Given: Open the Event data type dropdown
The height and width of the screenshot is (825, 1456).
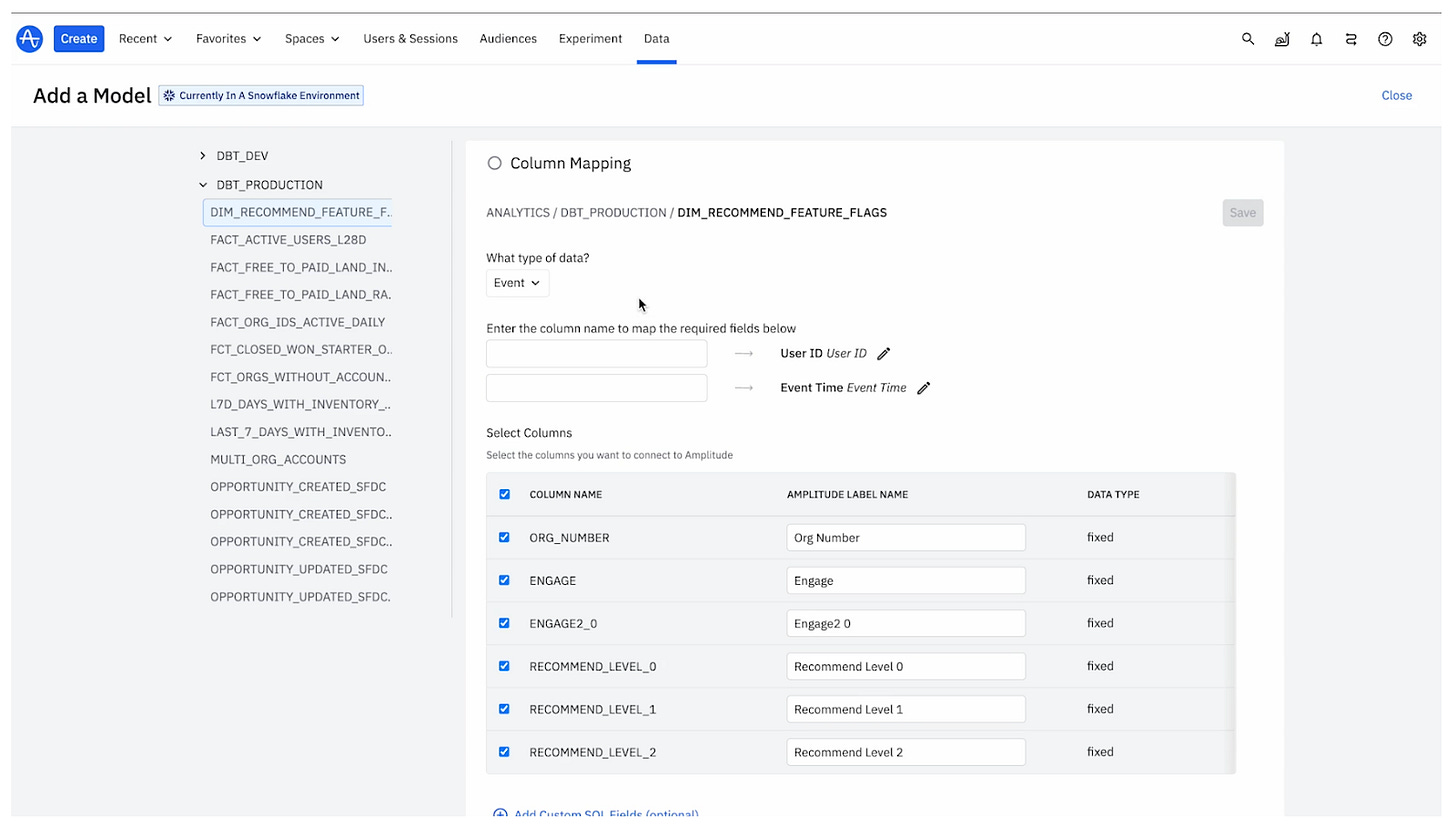Looking at the screenshot, I should pyautogui.click(x=517, y=283).
